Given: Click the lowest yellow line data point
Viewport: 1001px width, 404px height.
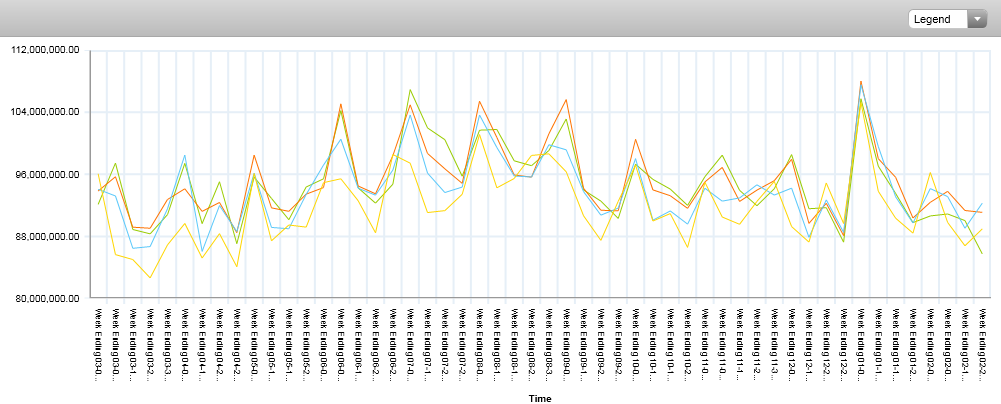Looking at the screenshot, I should [x=150, y=278].
